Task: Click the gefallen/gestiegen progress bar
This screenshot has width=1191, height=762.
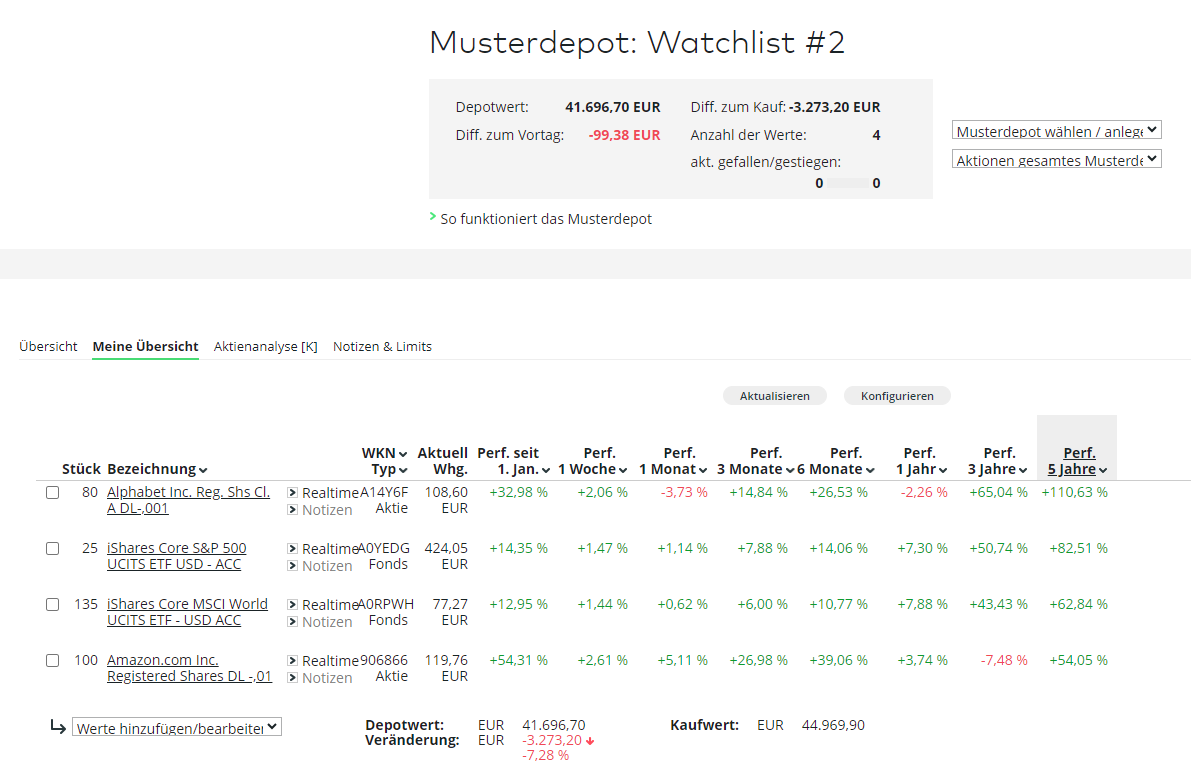Action: pyautogui.click(x=848, y=183)
